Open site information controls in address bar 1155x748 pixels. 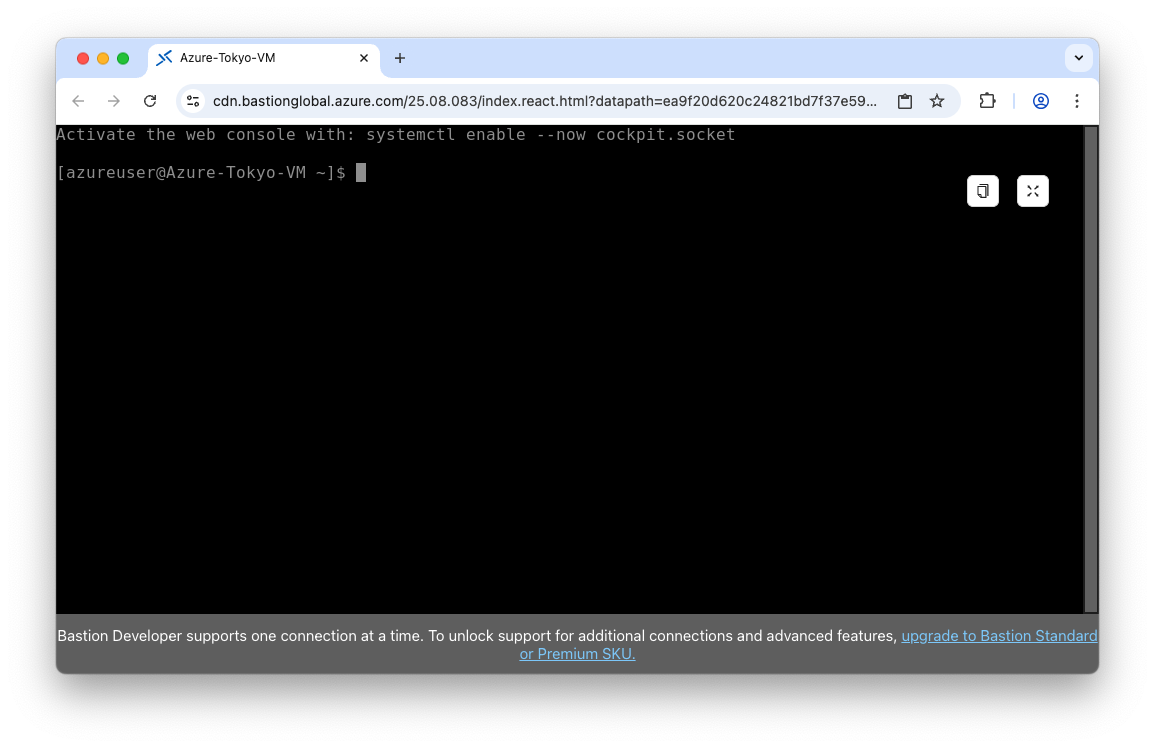pos(193,101)
